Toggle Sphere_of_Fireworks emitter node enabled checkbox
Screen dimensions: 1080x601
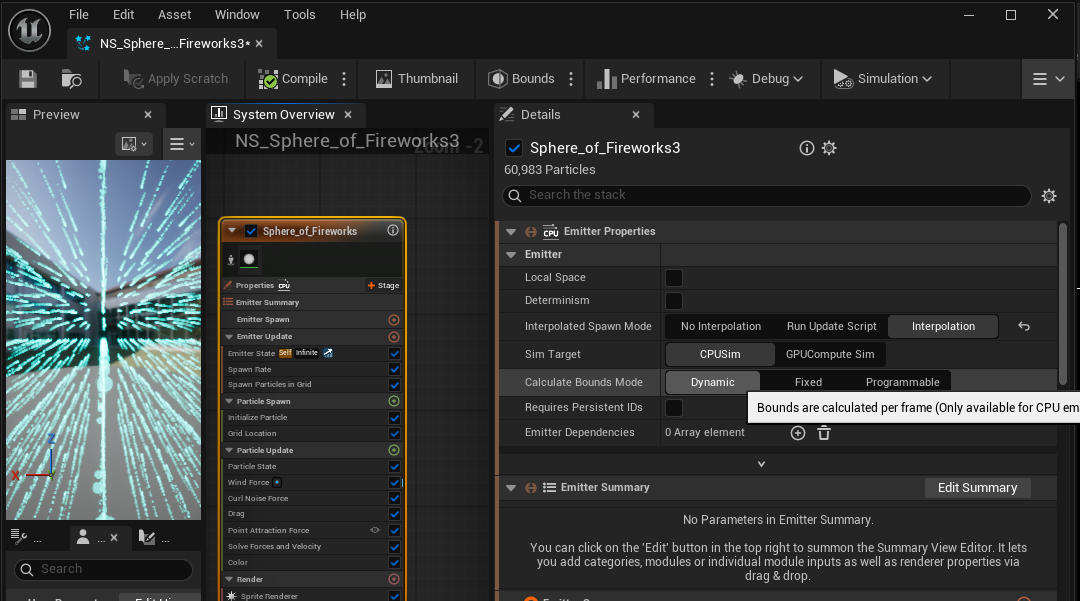[x=251, y=231]
